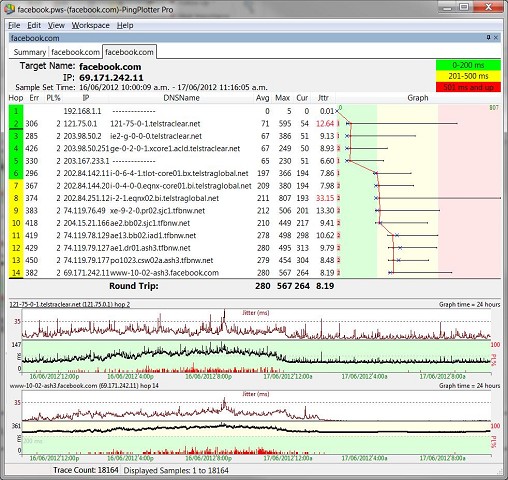Click the PingPlotter app icon in title bar
This screenshot has width=508, height=480.
[10, 9]
